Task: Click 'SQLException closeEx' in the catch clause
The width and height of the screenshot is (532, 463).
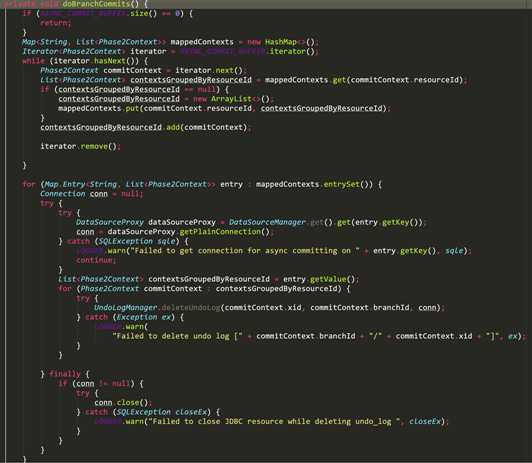Action: 162,412
